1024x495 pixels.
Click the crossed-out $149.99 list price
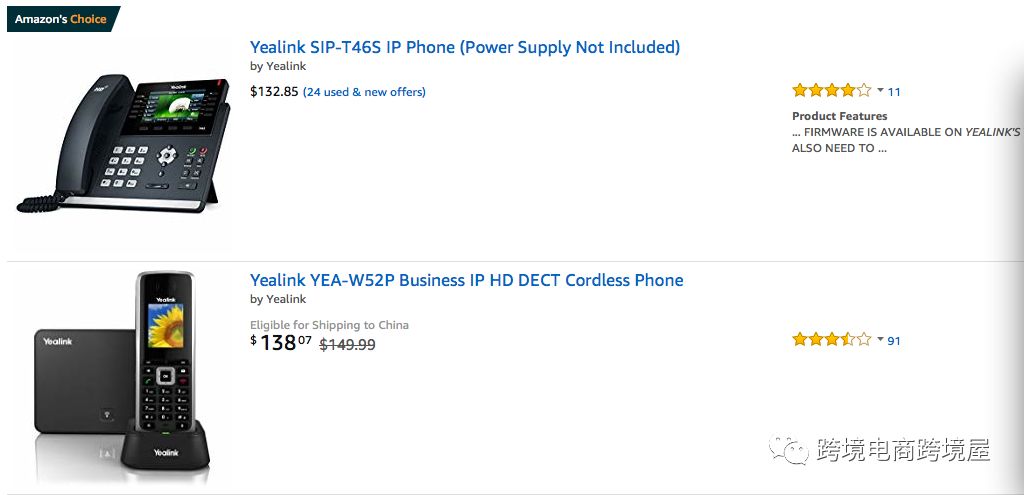tap(347, 344)
